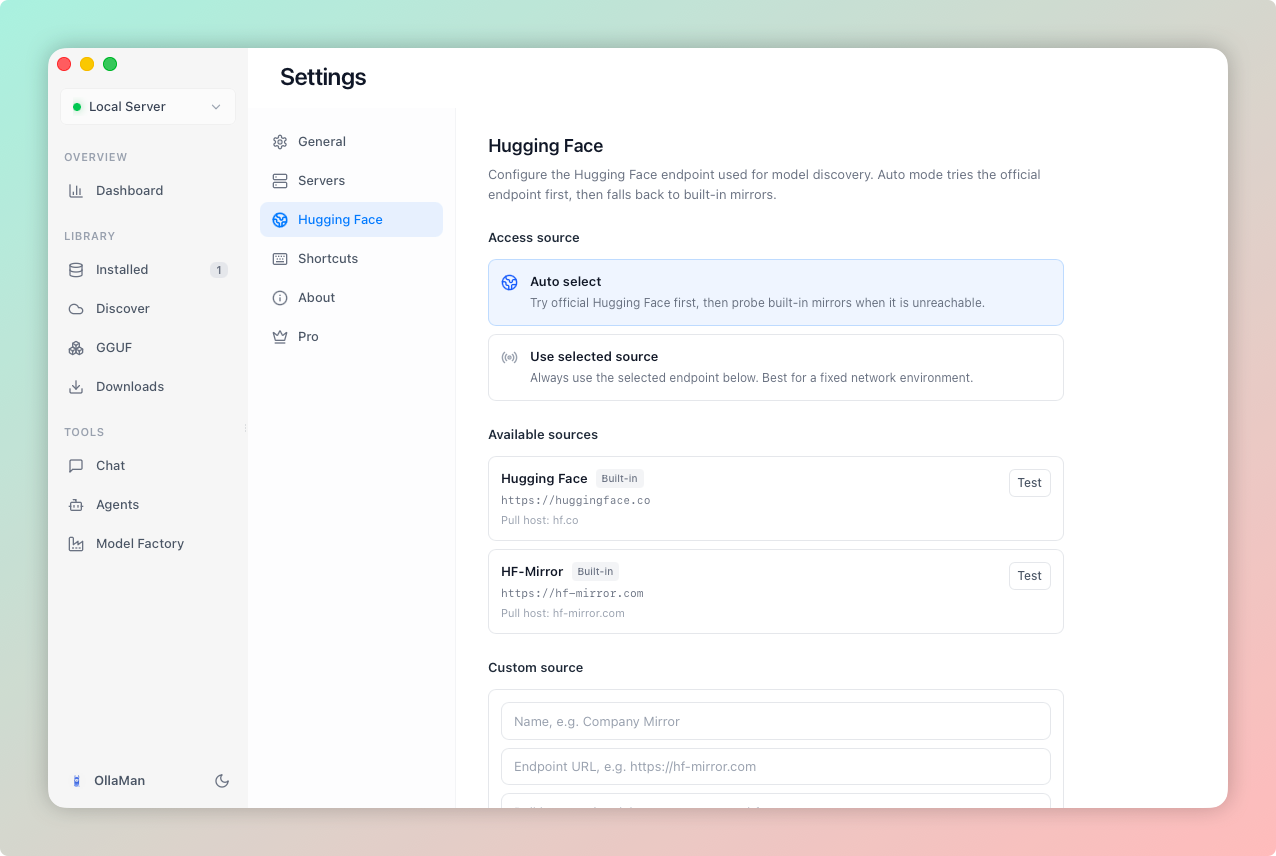Click the GGUF cubes icon
This screenshot has width=1276, height=856.
pyautogui.click(x=76, y=348)
